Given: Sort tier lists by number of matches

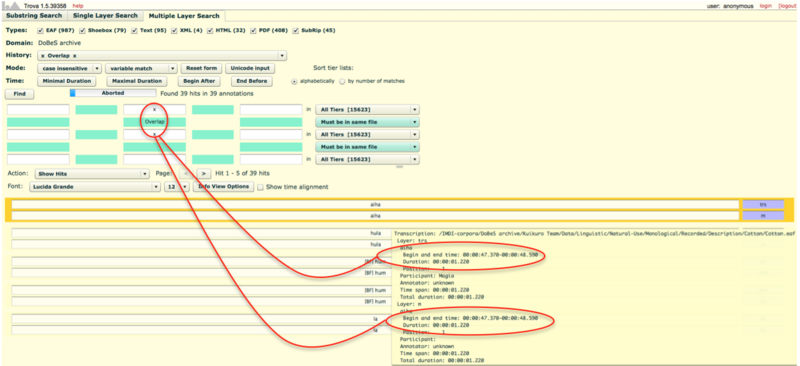Looking at the screenshot, I should (342, 81).
